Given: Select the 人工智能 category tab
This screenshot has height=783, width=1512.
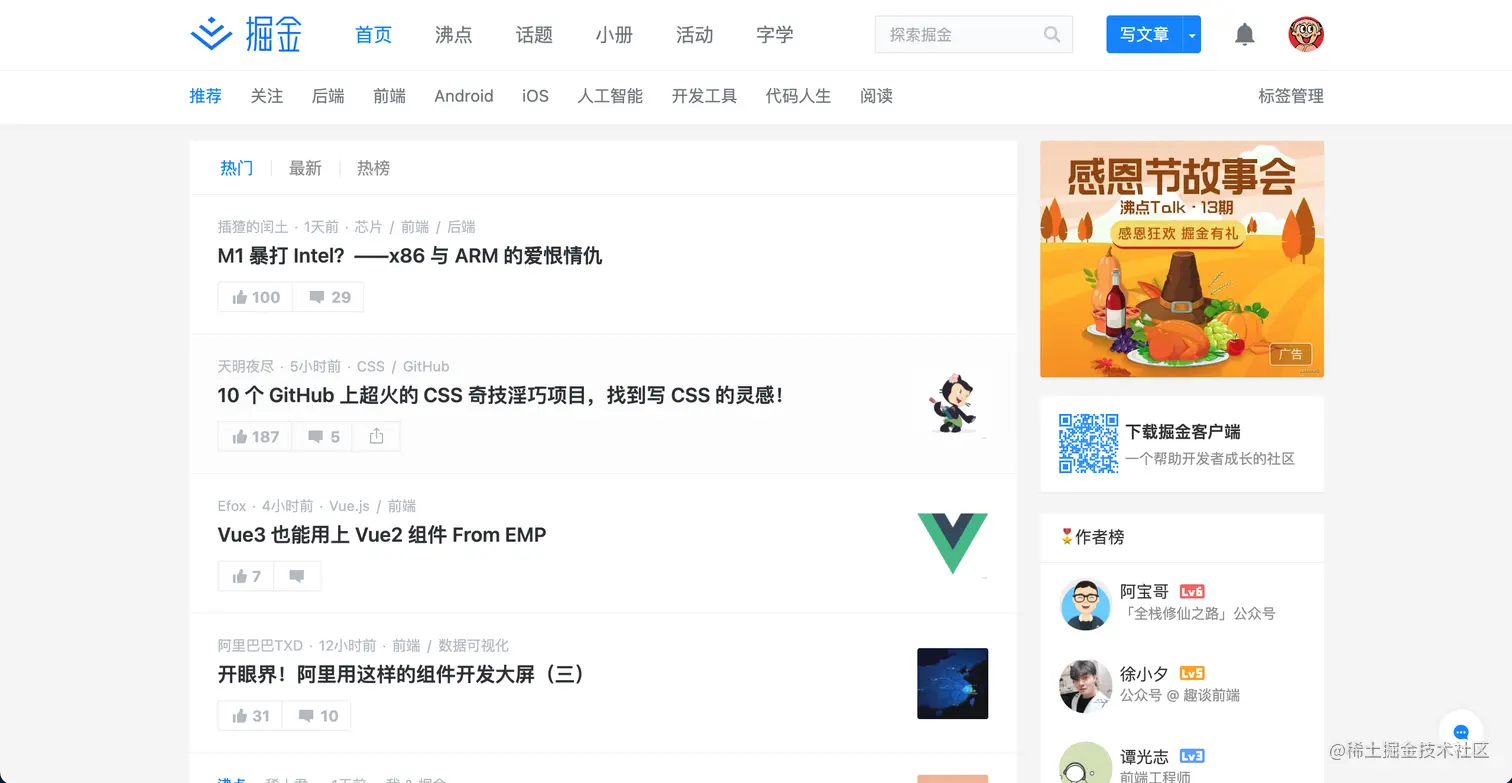Looking at the screenshot, I should pos(610,96).
